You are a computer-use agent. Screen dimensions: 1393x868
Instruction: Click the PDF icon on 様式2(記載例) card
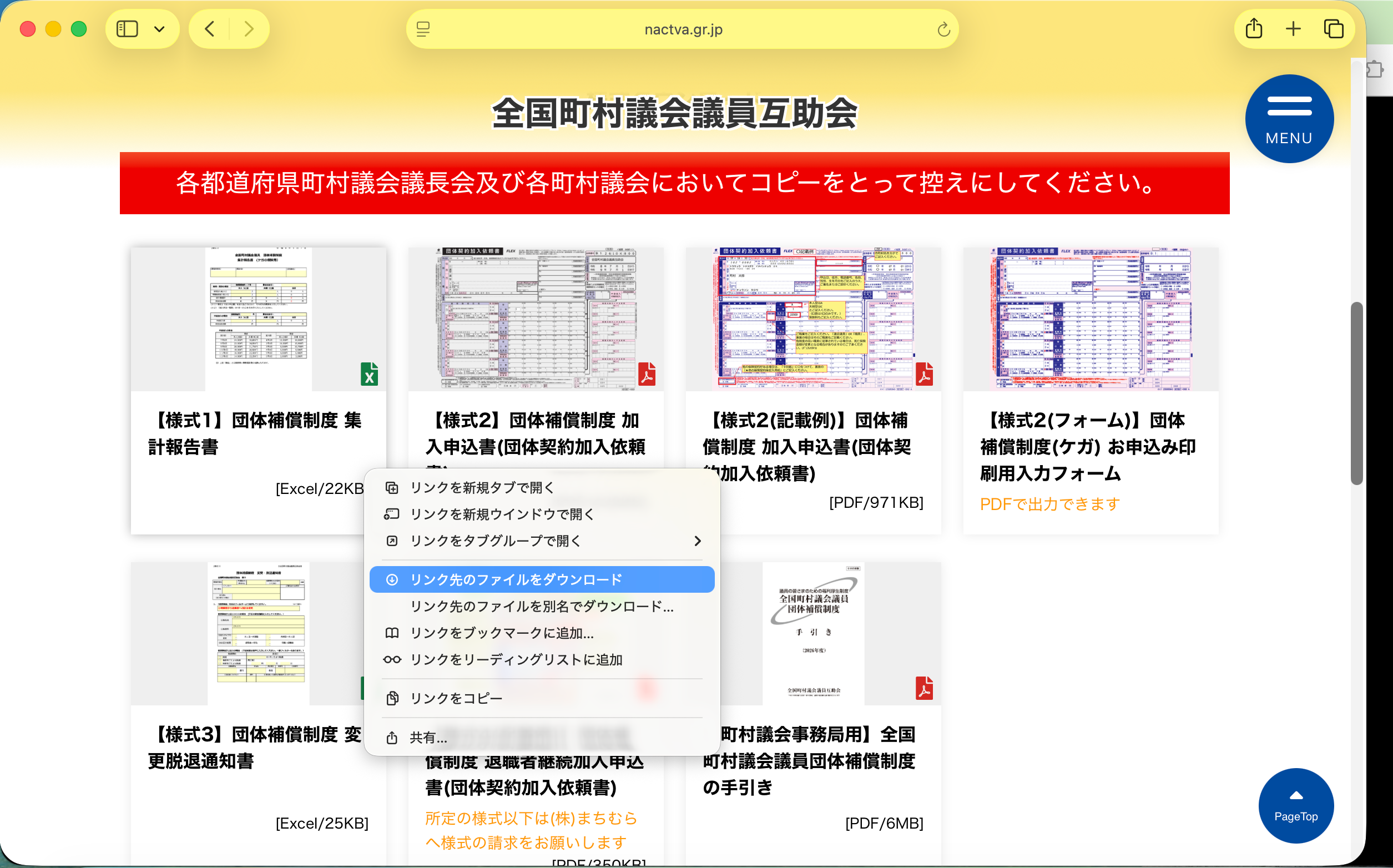(x=924, y=374)
